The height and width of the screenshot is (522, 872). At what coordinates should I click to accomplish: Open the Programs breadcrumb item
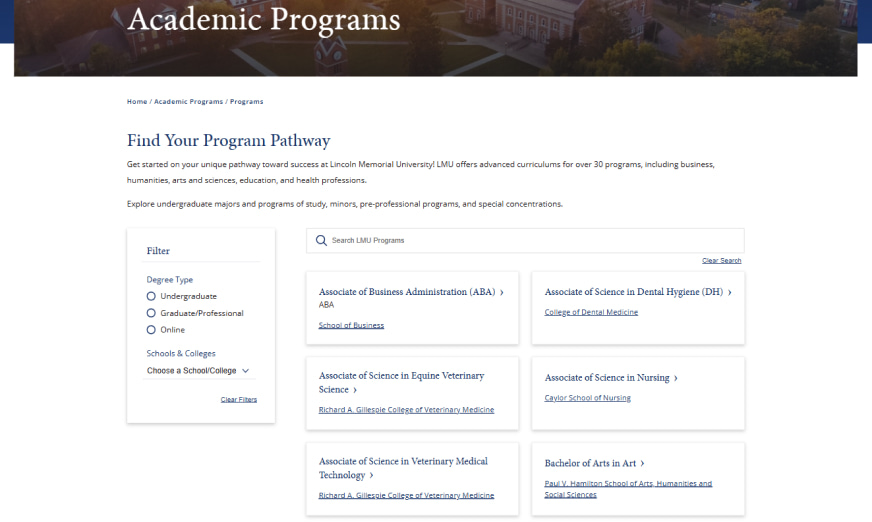point(247,102)
